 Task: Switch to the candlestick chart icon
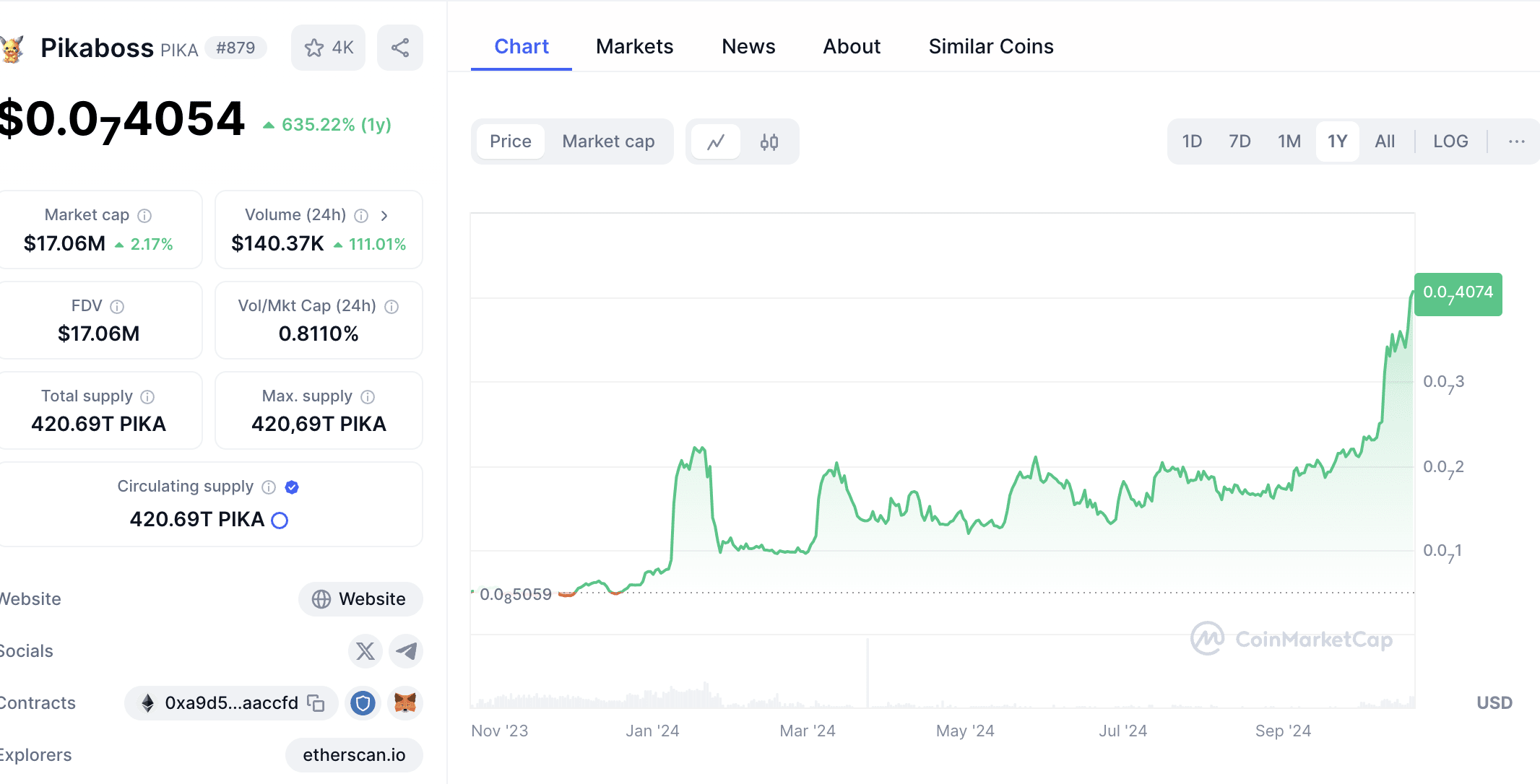[769, 141]
